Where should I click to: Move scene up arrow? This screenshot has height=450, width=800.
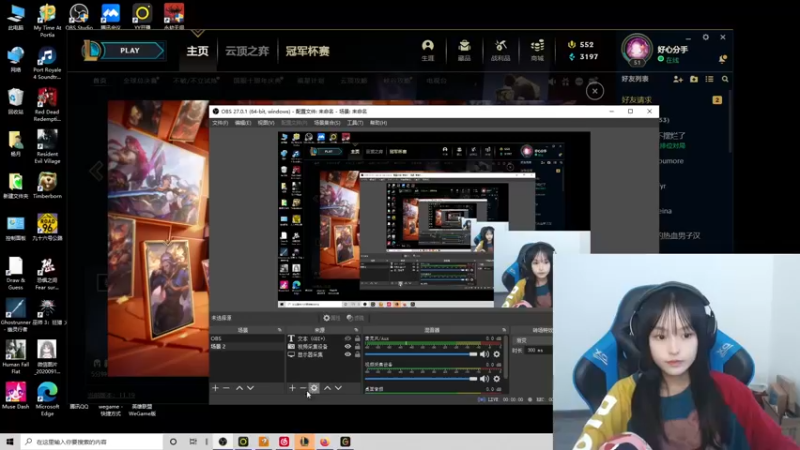click(239, 388)
